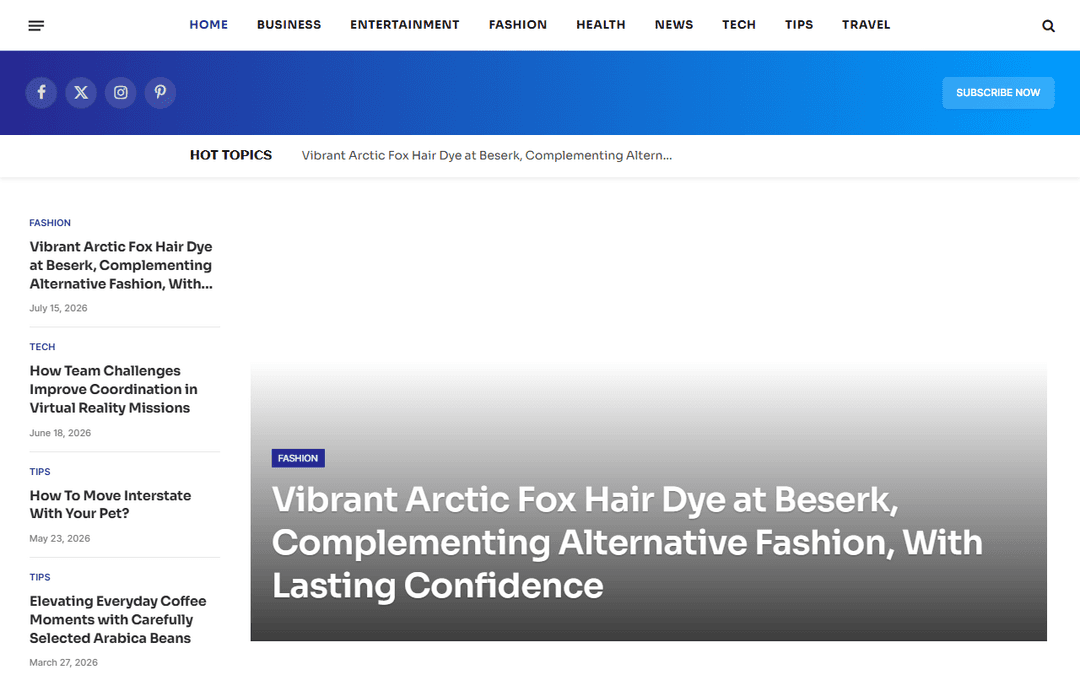1080x675 pixels.
Task: Click the Subscribe Now button
Action: tap(998, 93)
